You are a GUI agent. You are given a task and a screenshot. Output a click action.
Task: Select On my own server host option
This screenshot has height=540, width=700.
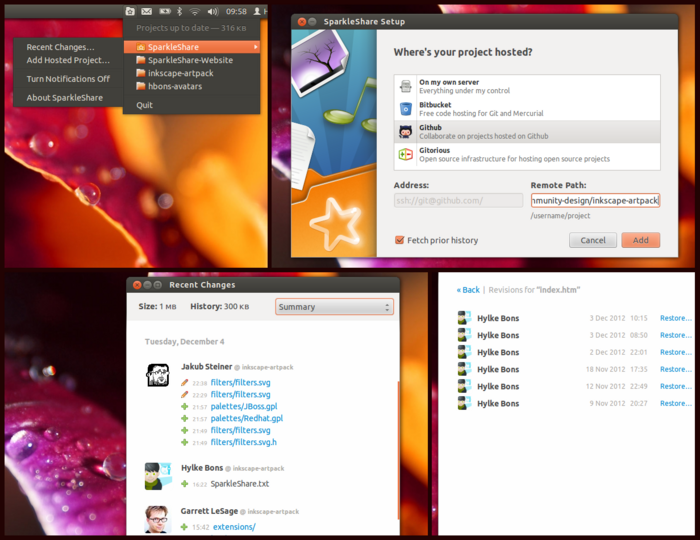527,86
